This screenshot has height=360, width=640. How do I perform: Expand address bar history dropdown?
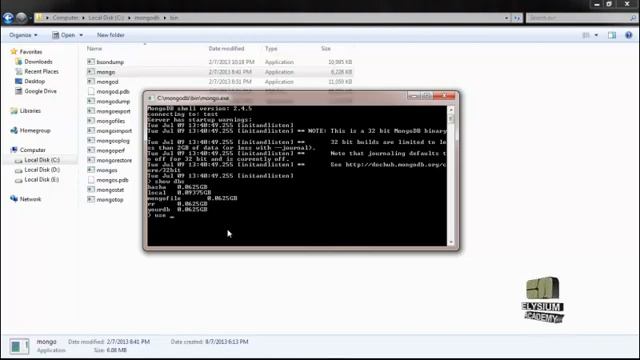tap(506, 18)
